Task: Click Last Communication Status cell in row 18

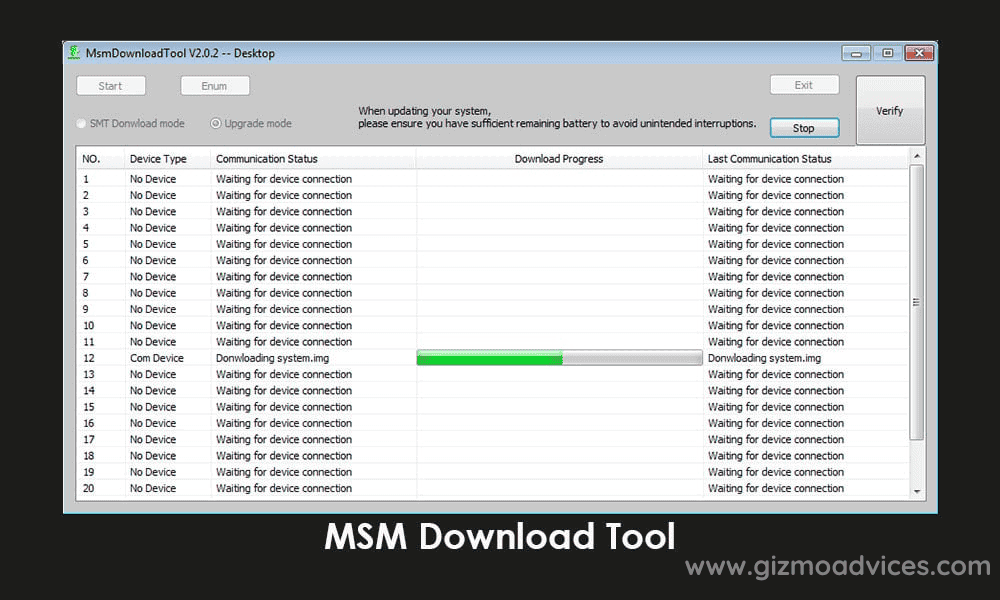Action: pyautogui.click(x=776, y=456)
